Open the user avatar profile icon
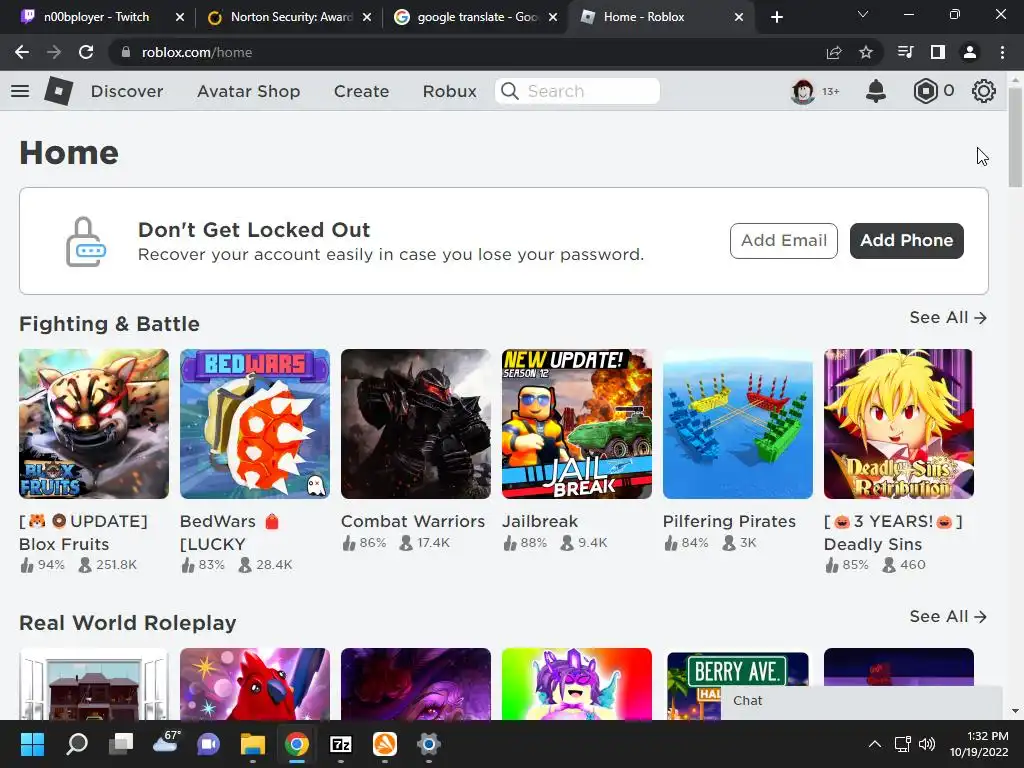This screenshot has height=768, width=1024. pos(803,91)
